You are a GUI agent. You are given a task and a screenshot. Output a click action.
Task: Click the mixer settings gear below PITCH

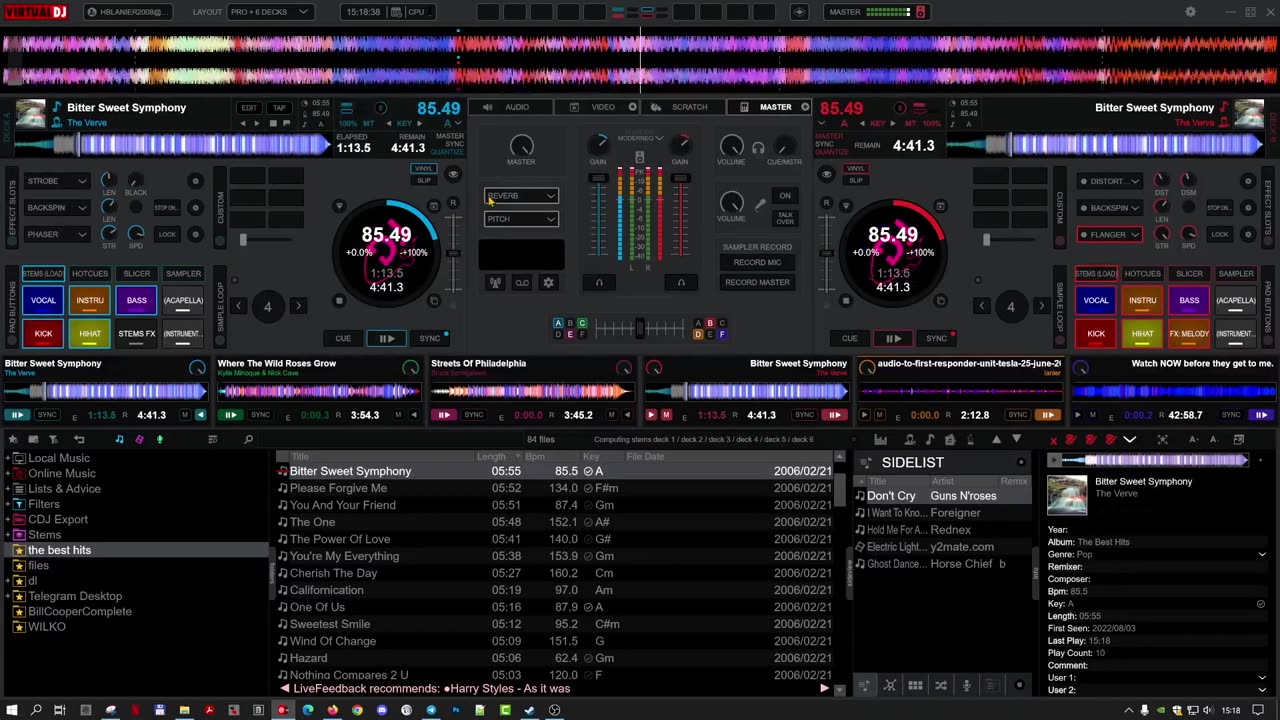(x=548, y=283)
